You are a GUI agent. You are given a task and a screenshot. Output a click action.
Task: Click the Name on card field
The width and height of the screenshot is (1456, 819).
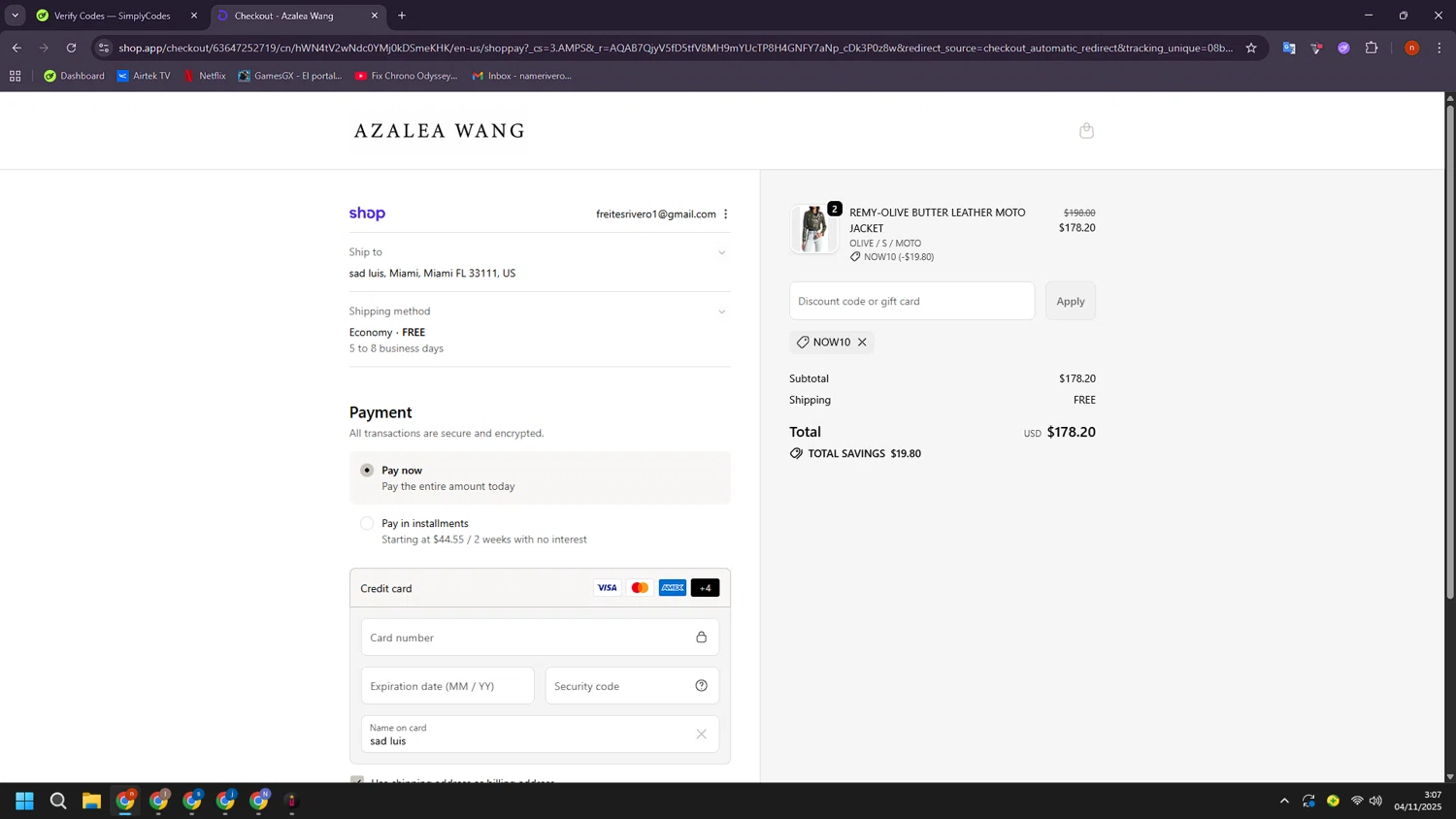(x=540, y=735)
